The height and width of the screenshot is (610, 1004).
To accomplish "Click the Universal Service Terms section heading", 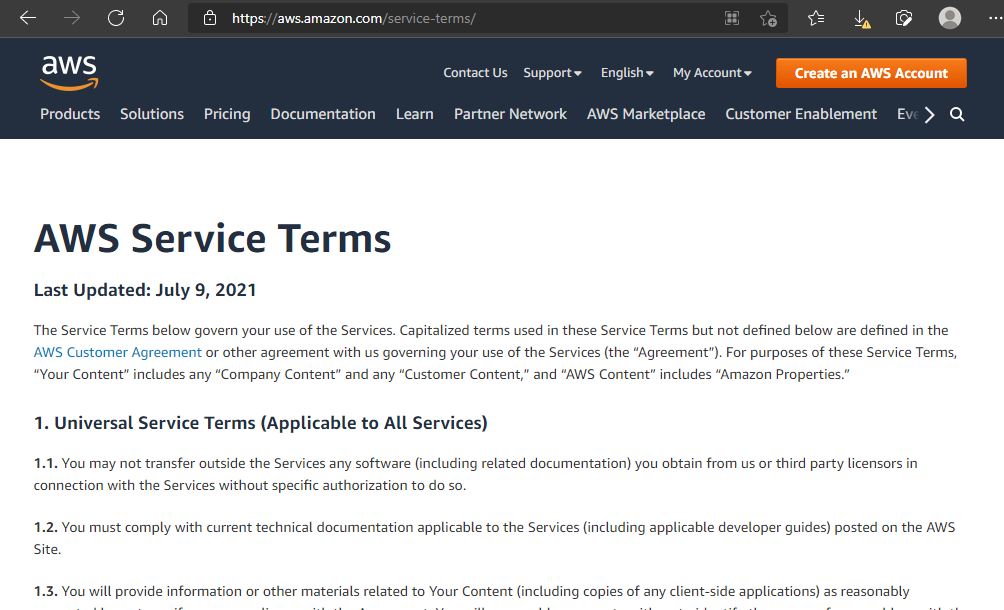I will pyautogui.click(x=261, y=423).
